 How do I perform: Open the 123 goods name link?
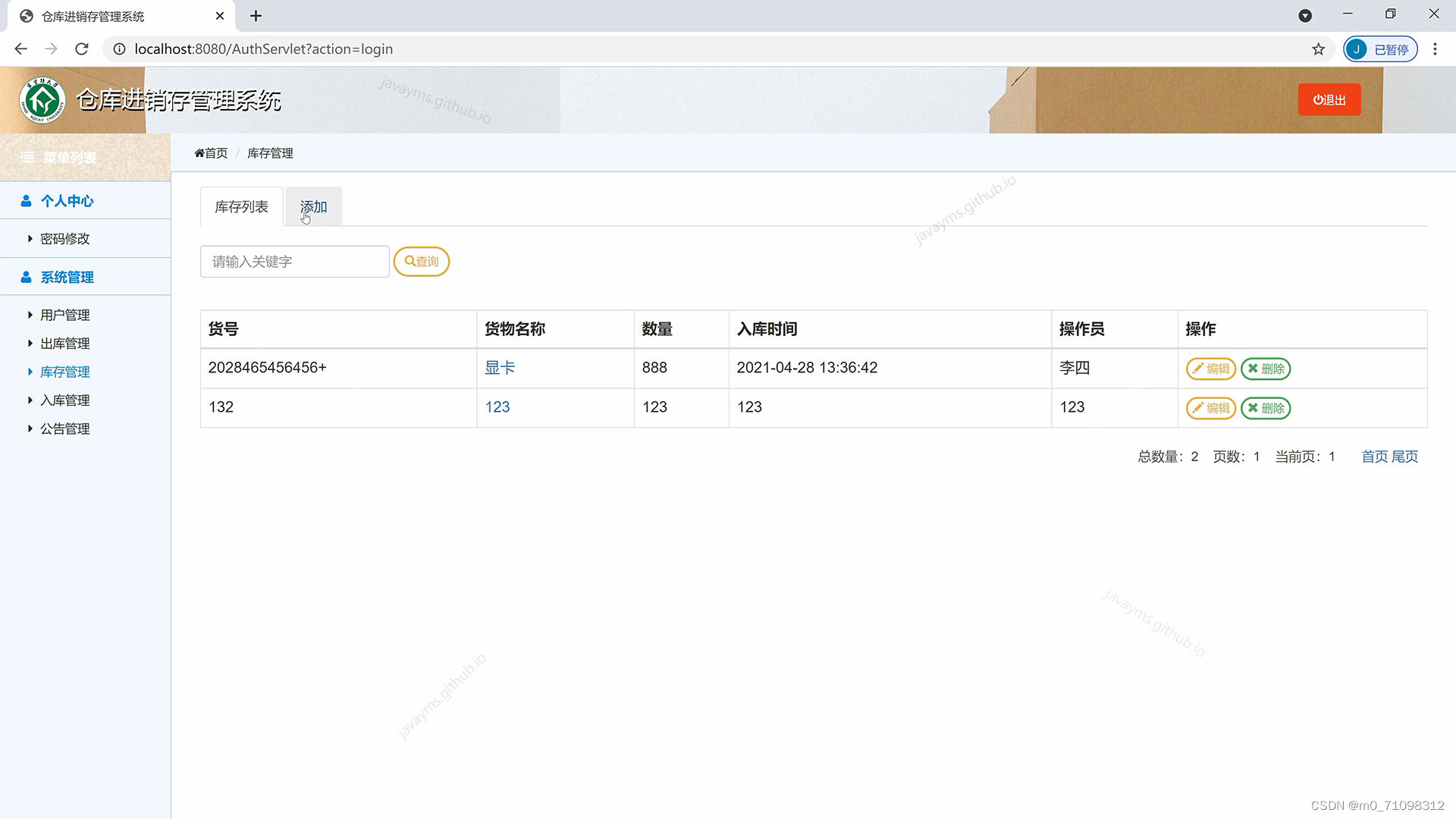click(497, 407)
